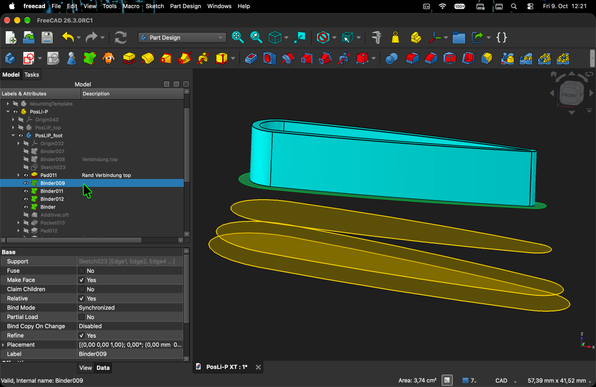Open the curly braces macro icon

(x=502, y=38)
